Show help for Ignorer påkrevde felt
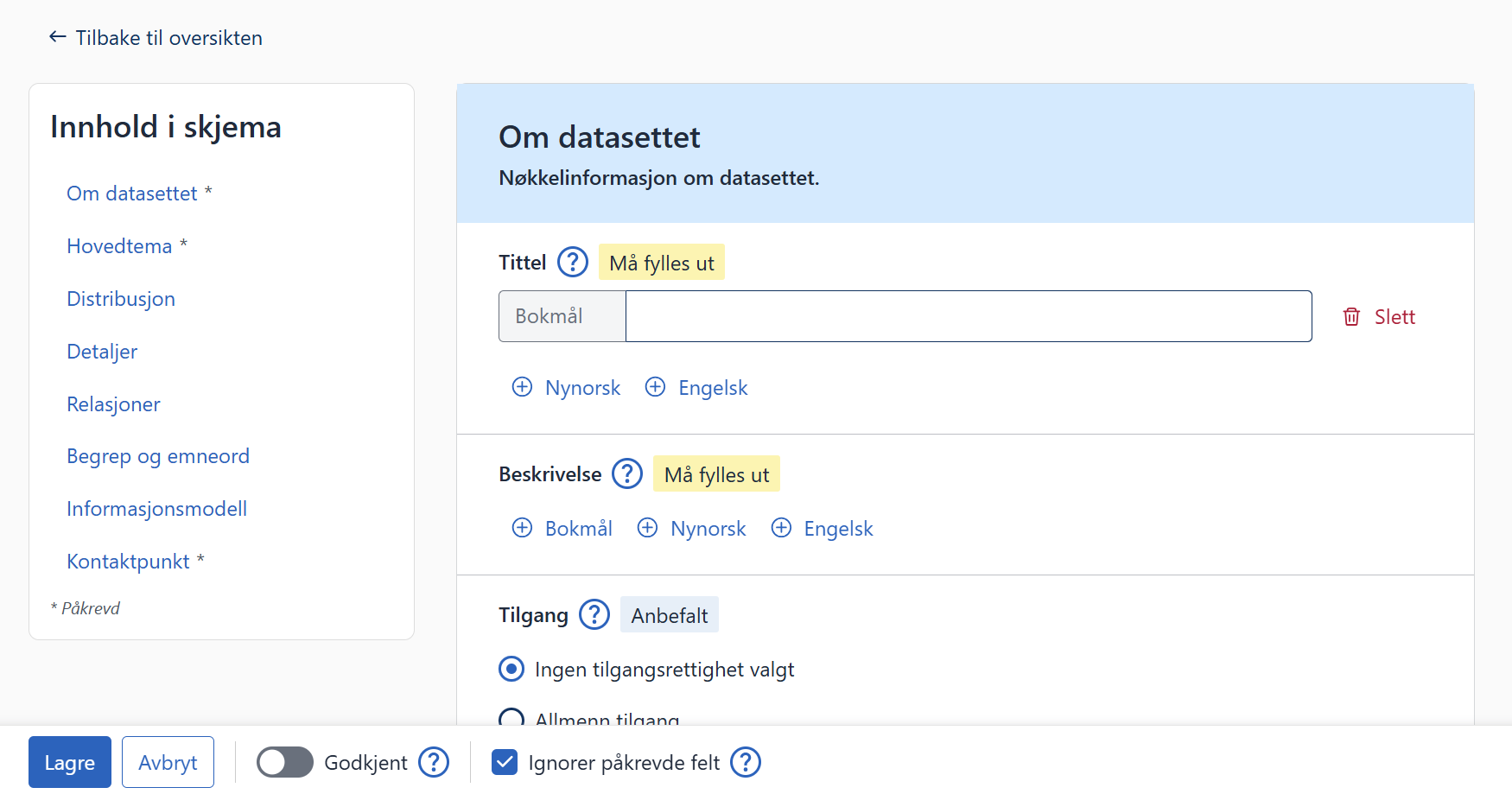Viewport: 1512px width, 794px height. click(745, 762)
